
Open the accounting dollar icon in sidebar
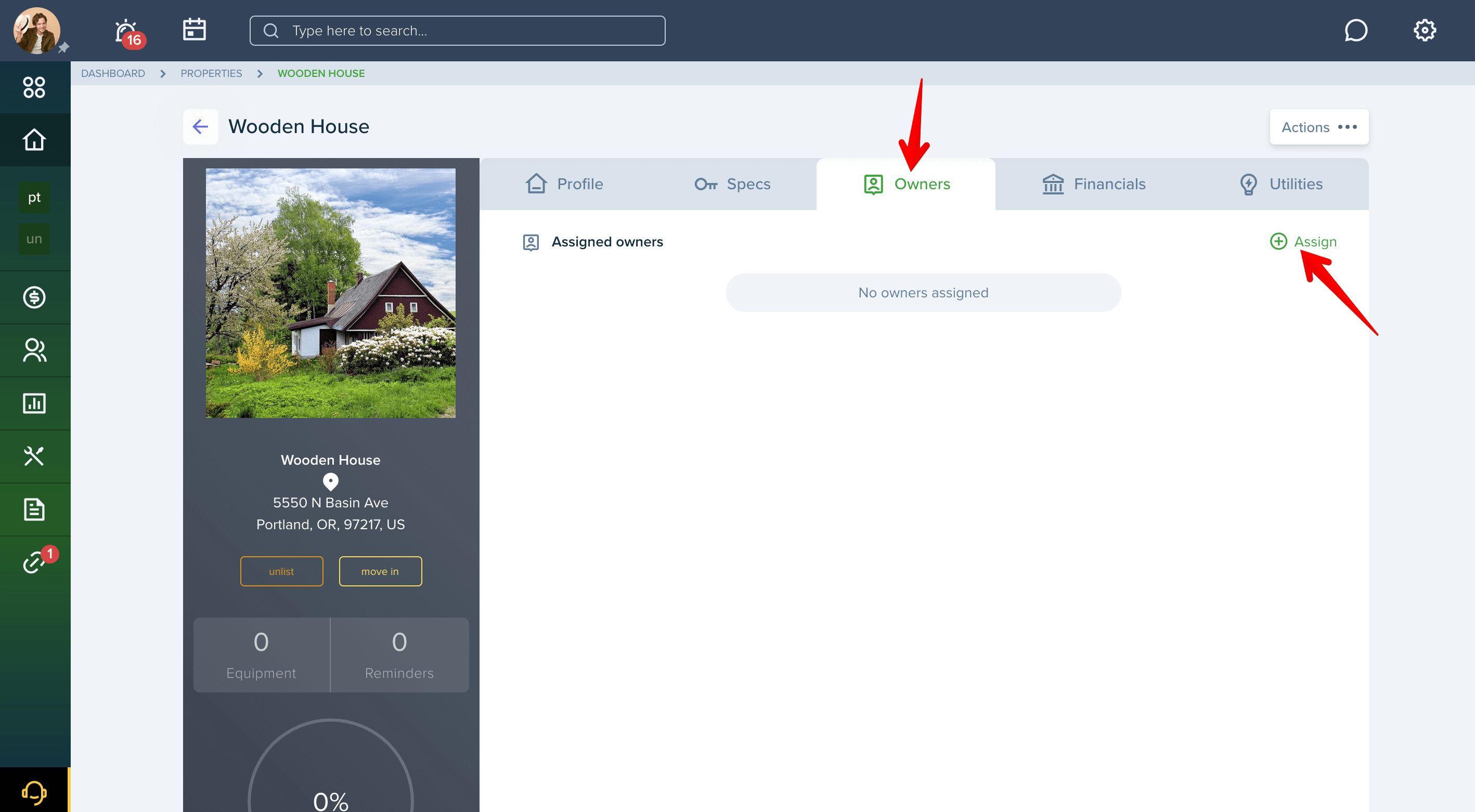click(x=34, y=297)
